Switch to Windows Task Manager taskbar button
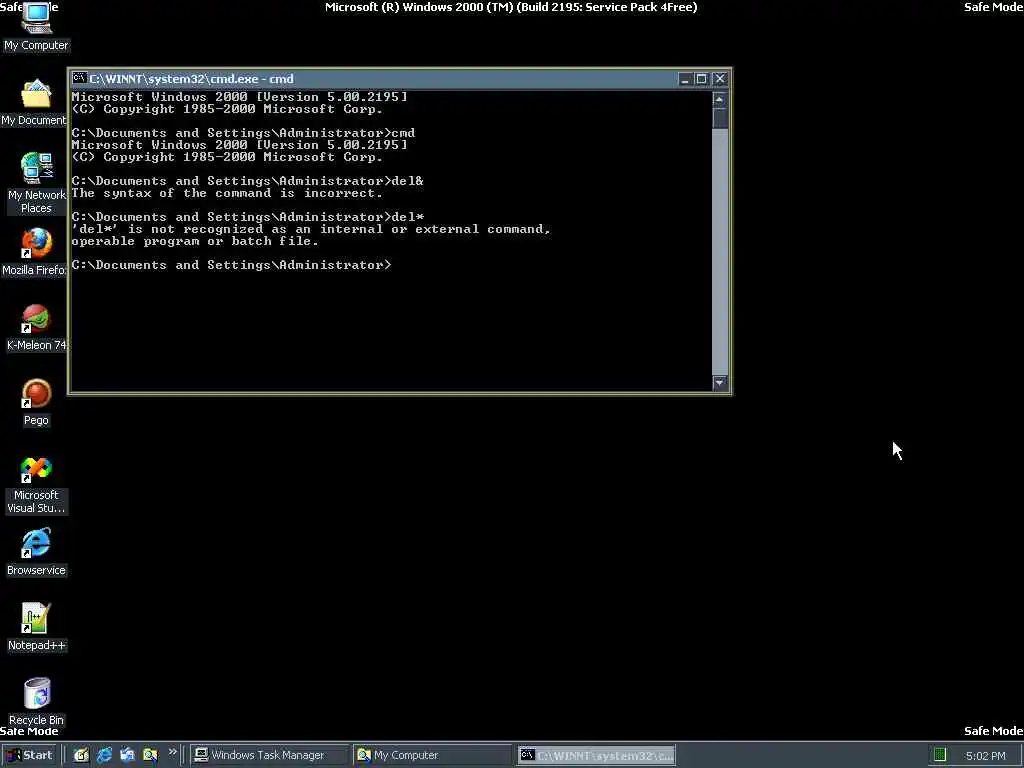Viewport: 1024px width, 768px height. [268, 755]
